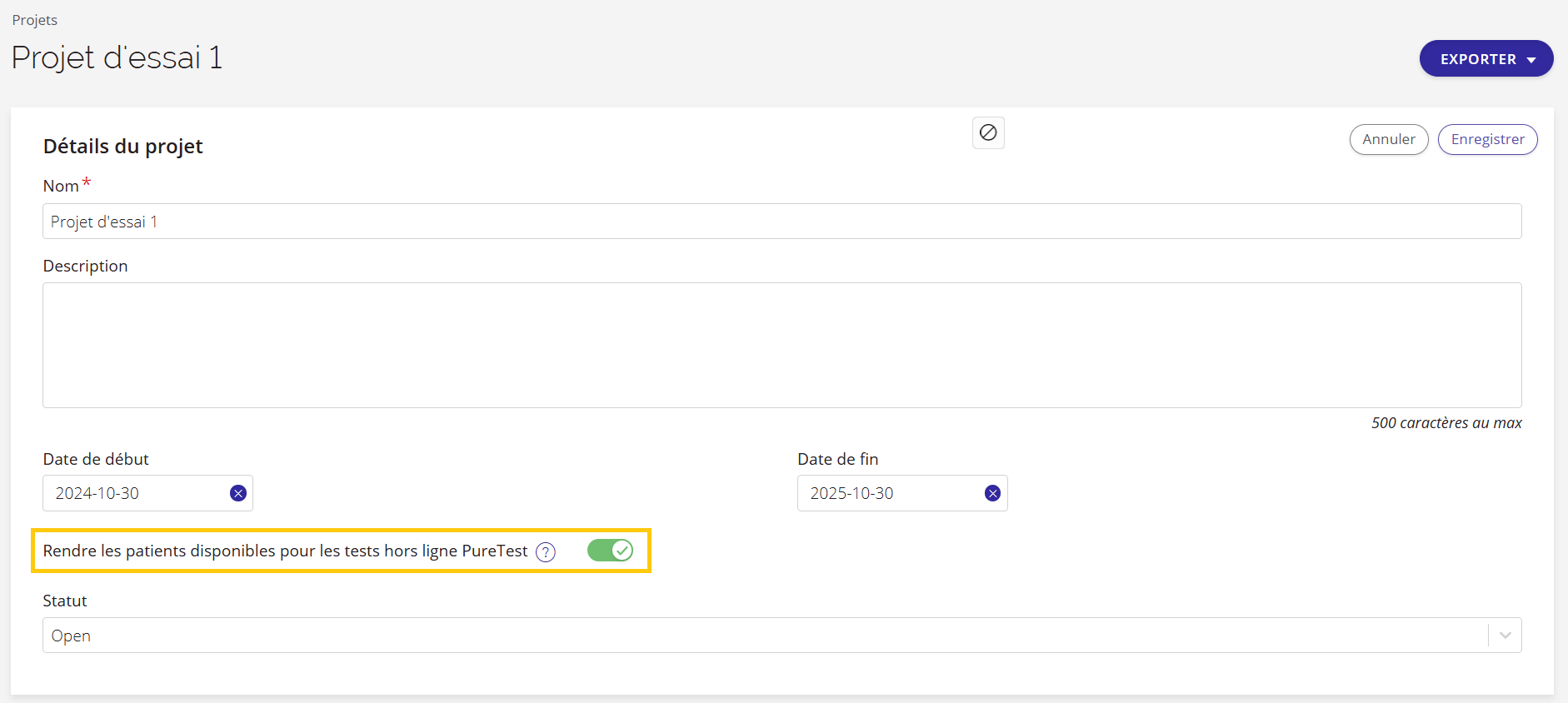Click the Détails du projet heading

click(123, 147)
